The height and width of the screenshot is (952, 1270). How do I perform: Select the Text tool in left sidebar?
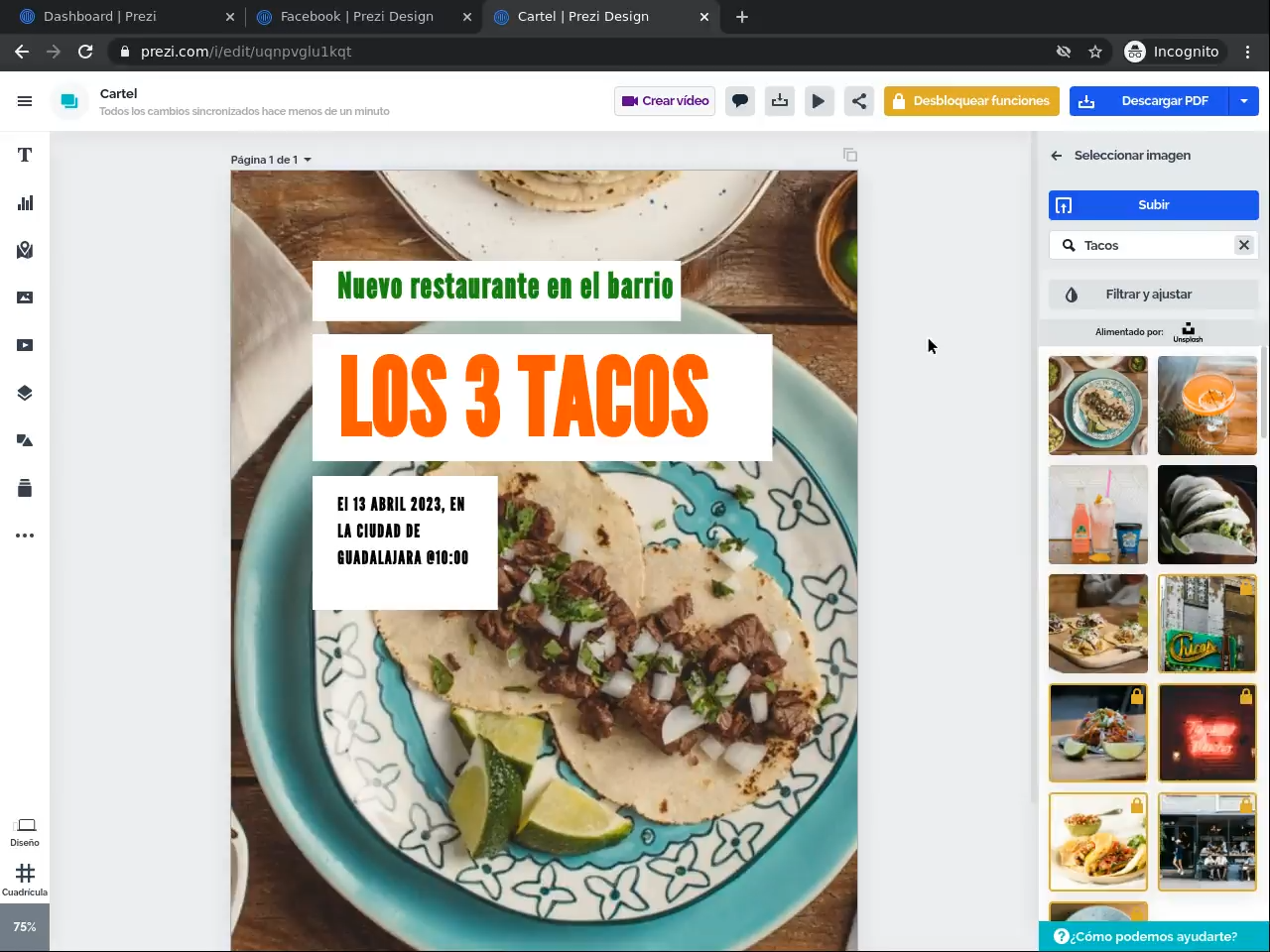tap(25, 155)
